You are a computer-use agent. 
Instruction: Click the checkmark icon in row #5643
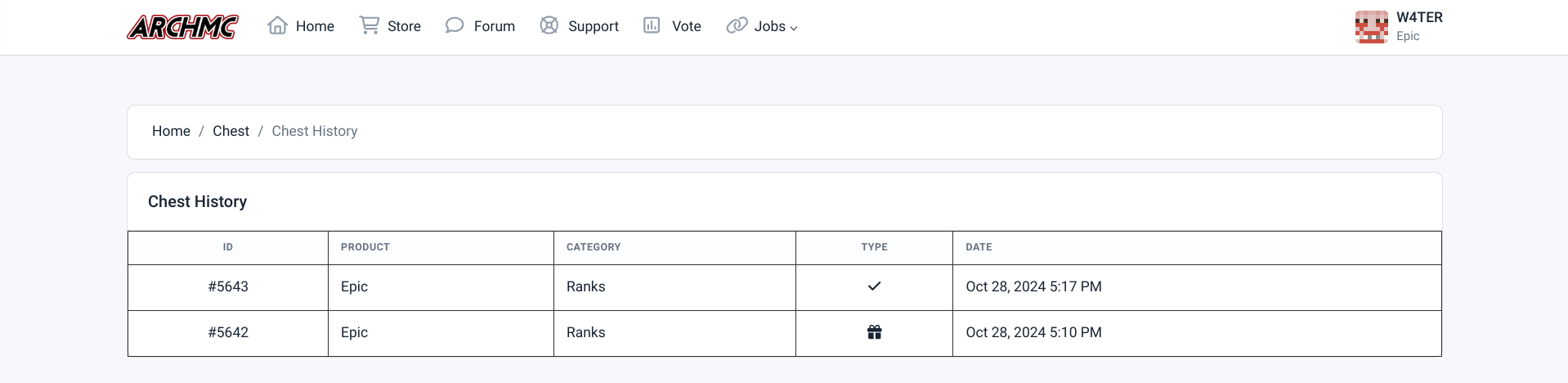874,286
